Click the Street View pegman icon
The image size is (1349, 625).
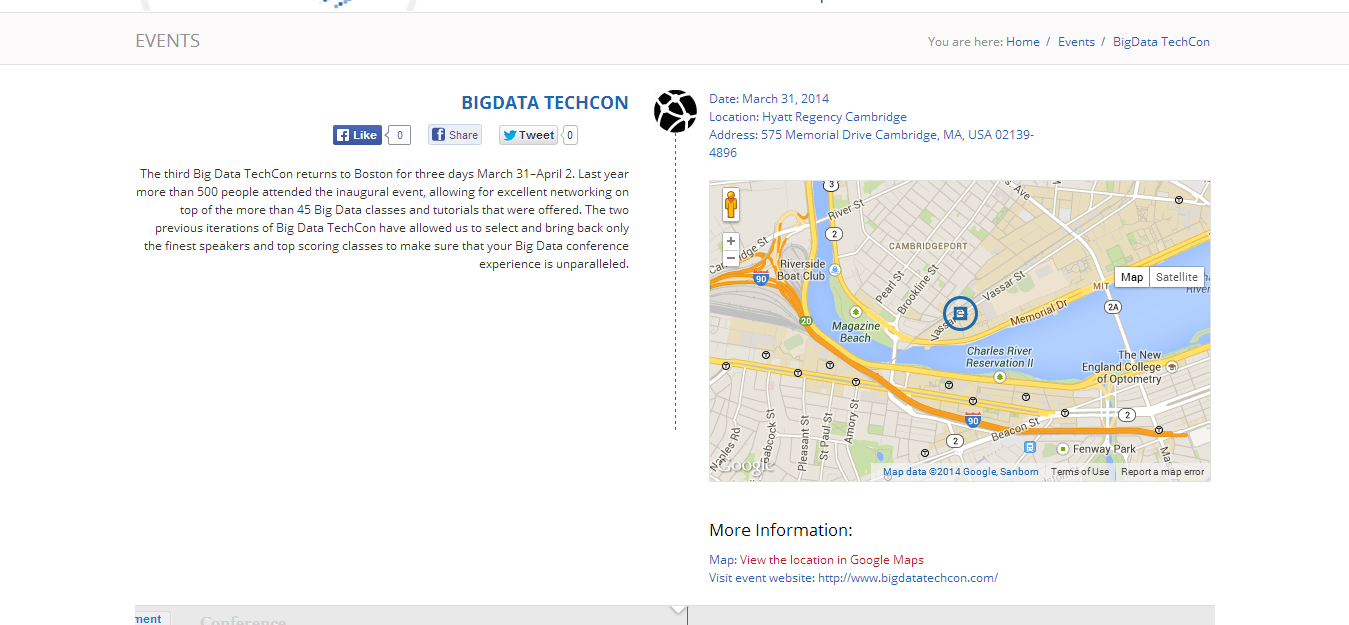(x=731, y=205)
